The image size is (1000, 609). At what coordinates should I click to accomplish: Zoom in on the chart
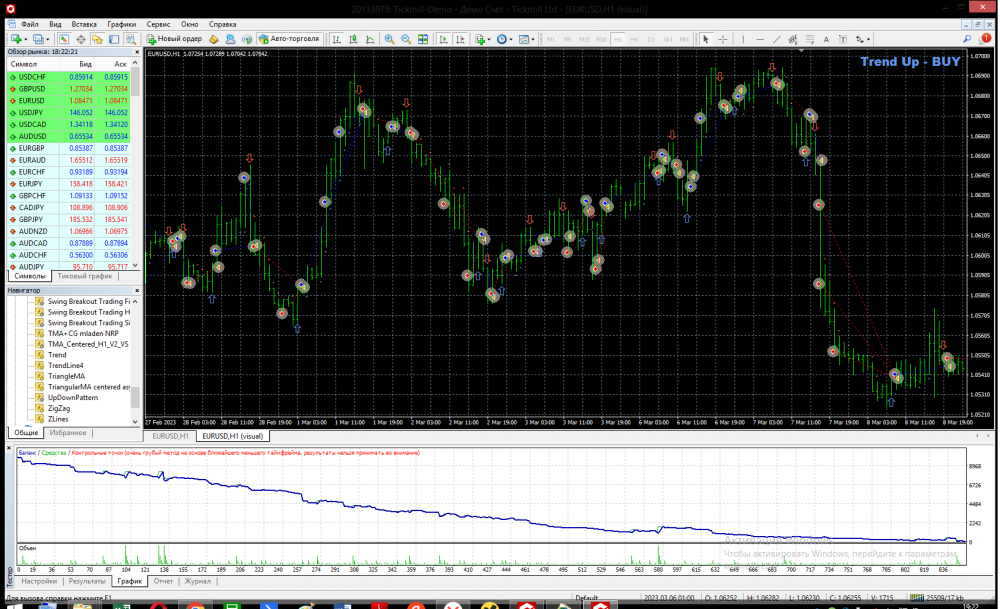pyautogui.click(x=389, y=39)
